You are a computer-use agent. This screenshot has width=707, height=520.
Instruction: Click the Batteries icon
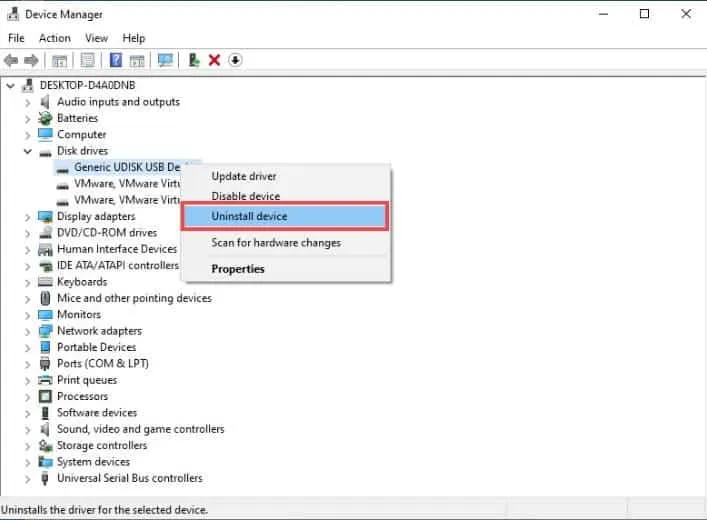tap(45, 118)
